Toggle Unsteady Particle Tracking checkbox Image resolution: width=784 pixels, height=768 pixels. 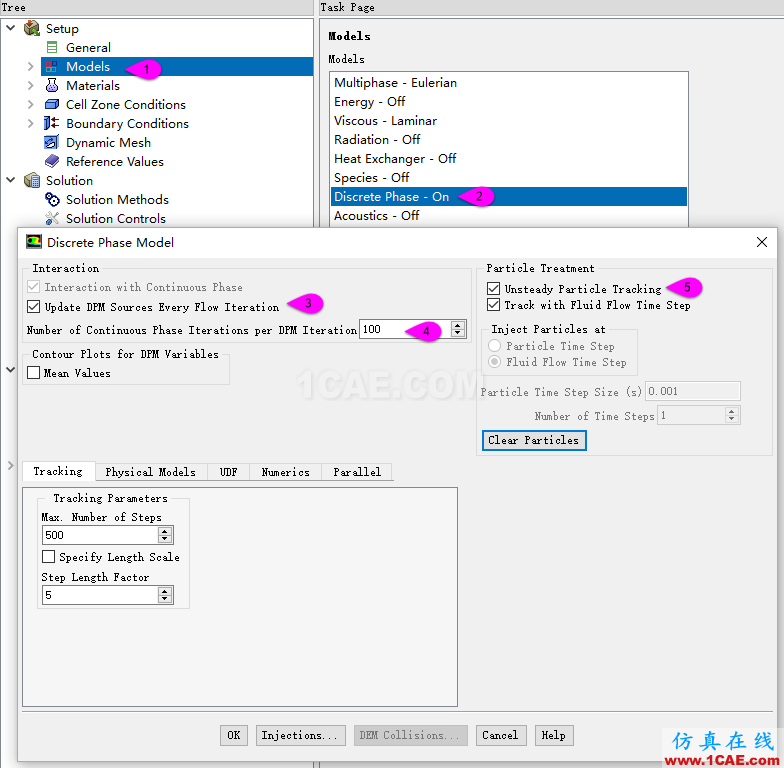(x=494, y=288)
